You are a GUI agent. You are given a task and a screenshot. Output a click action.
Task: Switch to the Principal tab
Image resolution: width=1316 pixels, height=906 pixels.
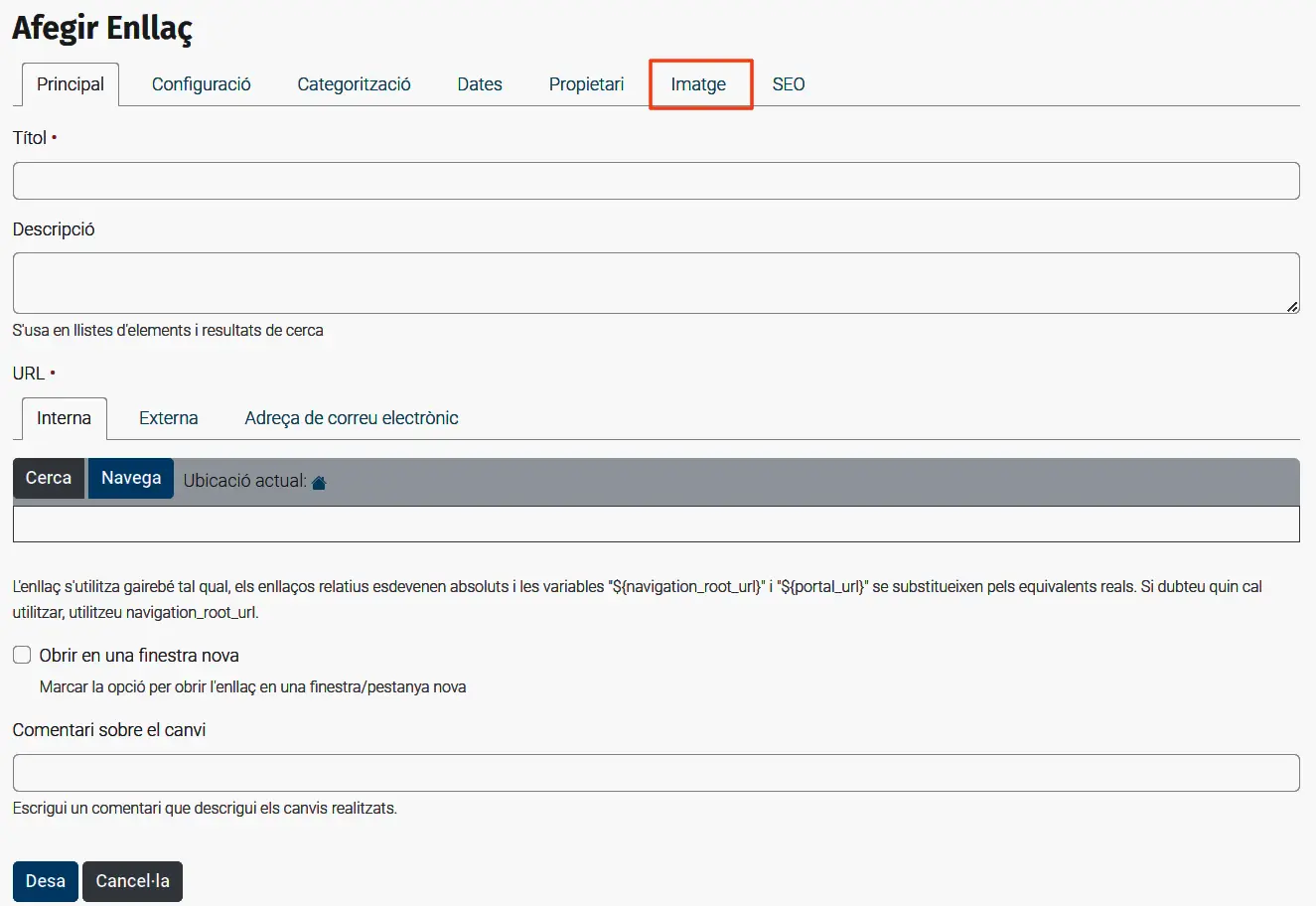point(71,84)
